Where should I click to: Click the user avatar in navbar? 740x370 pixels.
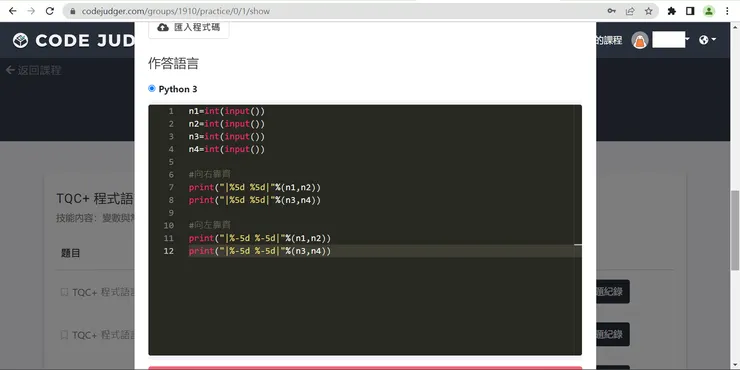(x=640, y=41)
